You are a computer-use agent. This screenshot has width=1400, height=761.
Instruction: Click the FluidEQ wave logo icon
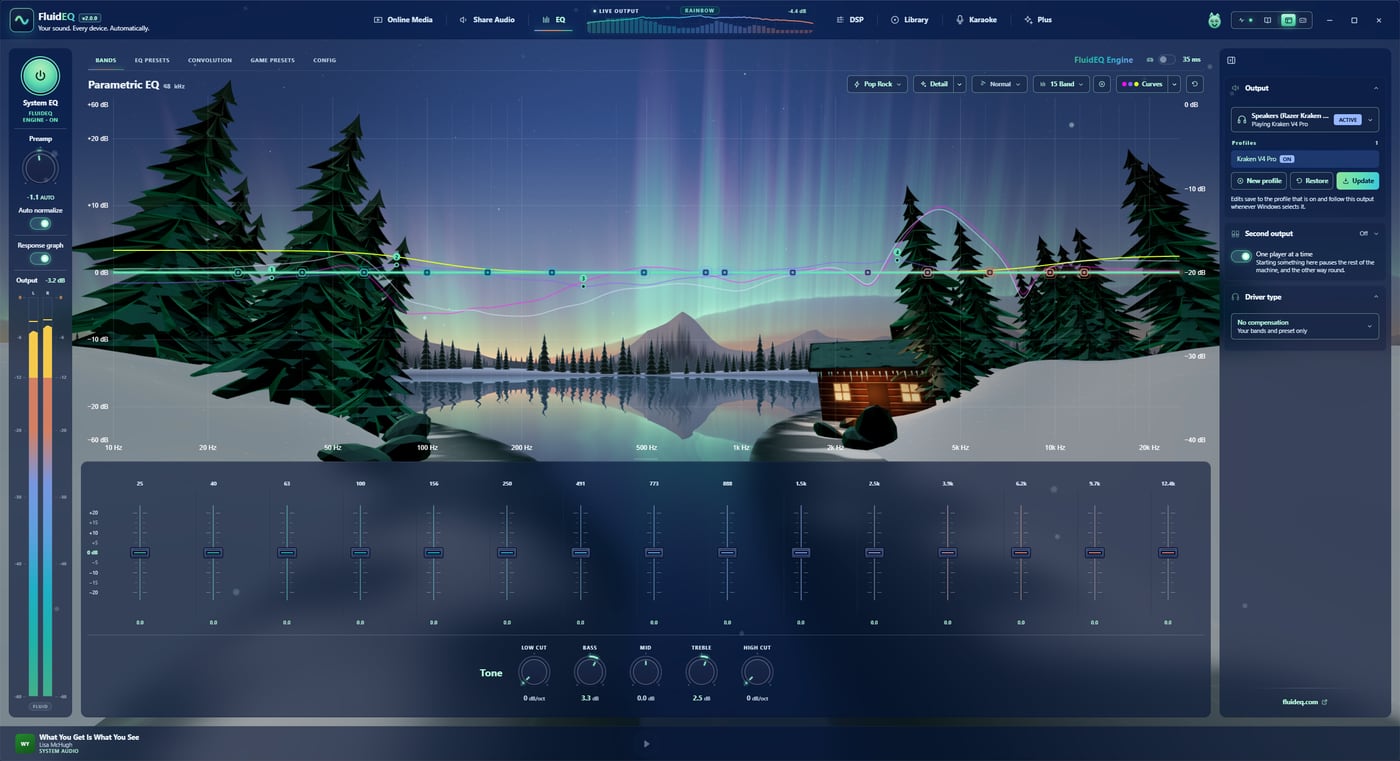[22, 20]
